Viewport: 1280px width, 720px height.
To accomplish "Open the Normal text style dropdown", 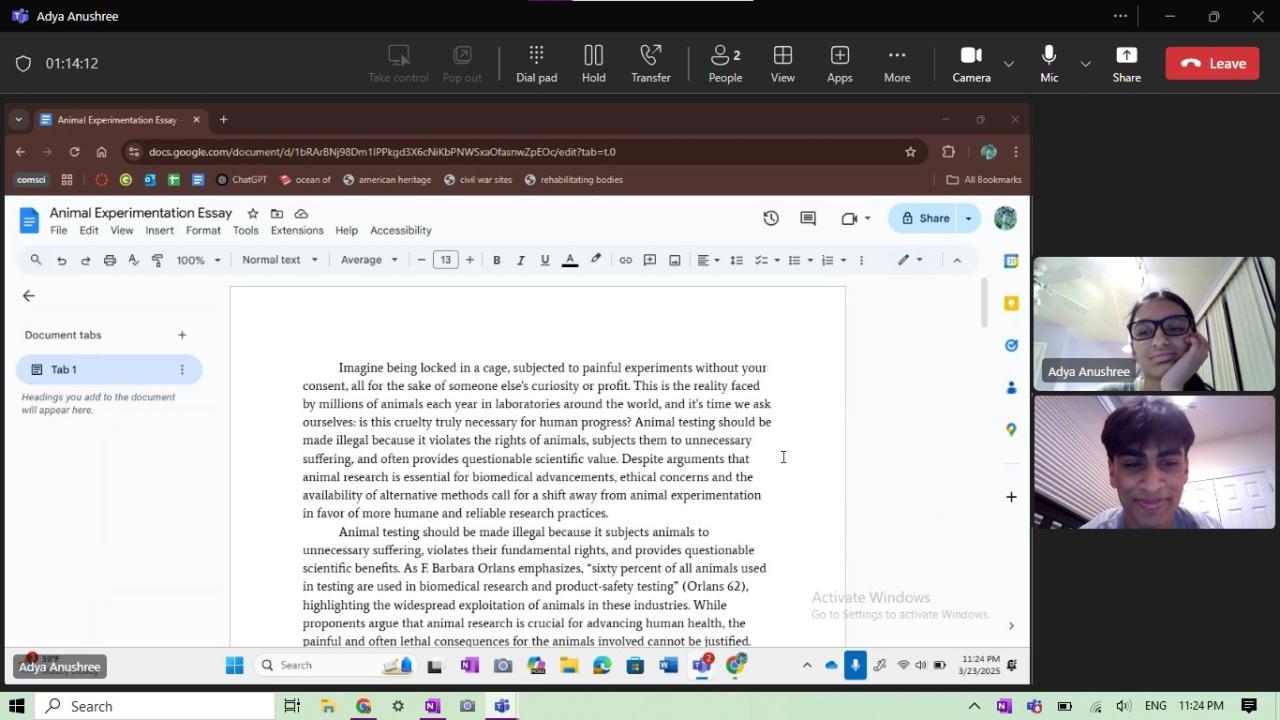I will point(279,260).
